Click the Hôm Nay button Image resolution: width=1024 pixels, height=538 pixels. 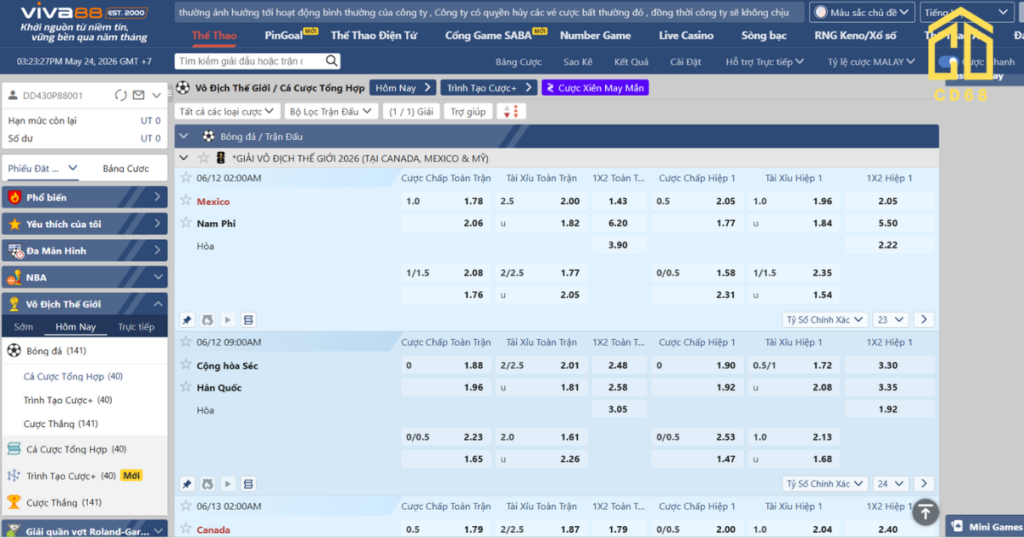(x=403, y=87)
